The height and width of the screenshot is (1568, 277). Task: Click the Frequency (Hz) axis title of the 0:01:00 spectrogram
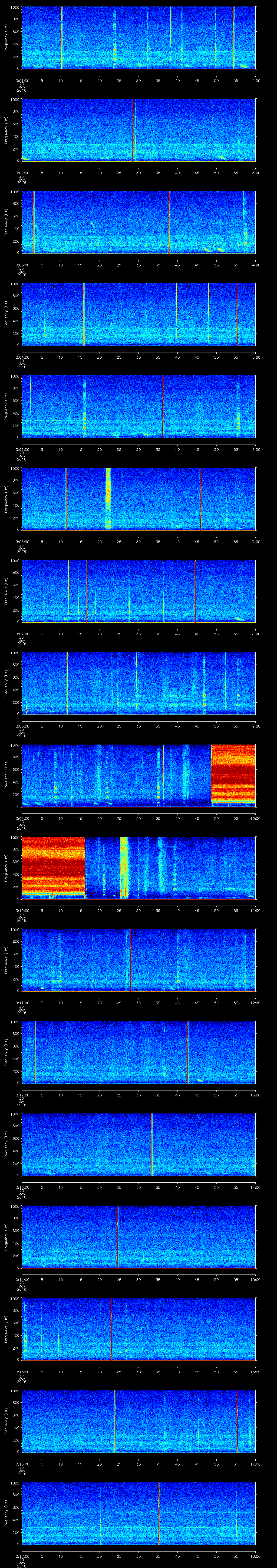(x=7, y=38)
